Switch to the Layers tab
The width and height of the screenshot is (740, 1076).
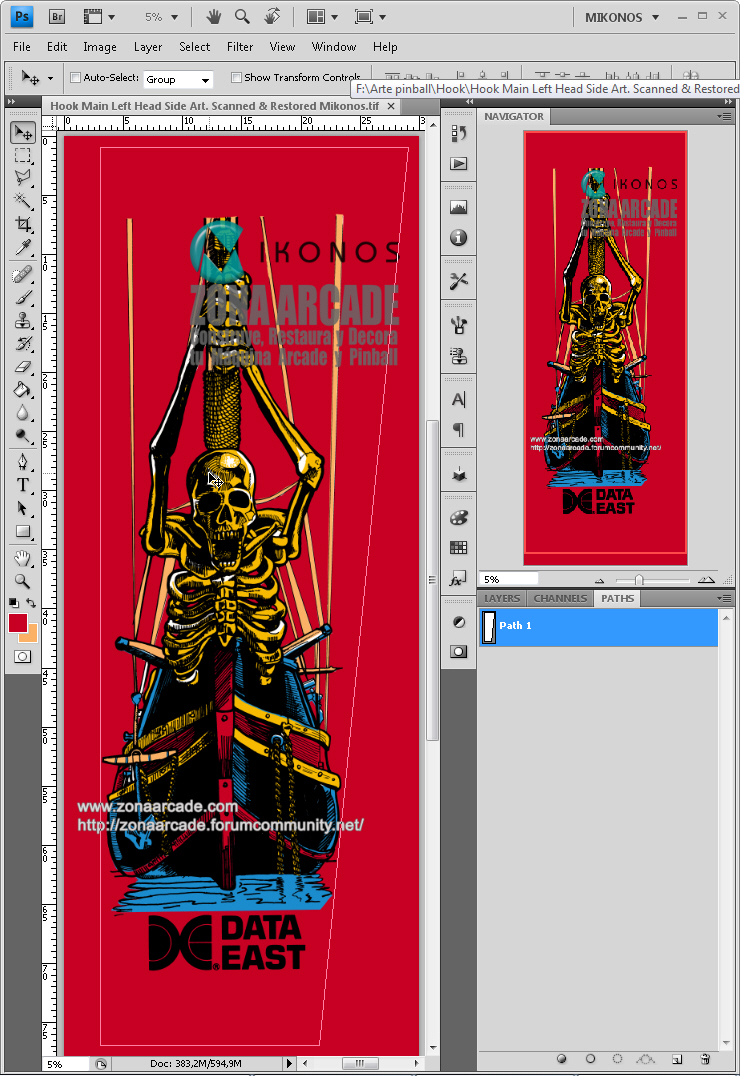(502, 598)
